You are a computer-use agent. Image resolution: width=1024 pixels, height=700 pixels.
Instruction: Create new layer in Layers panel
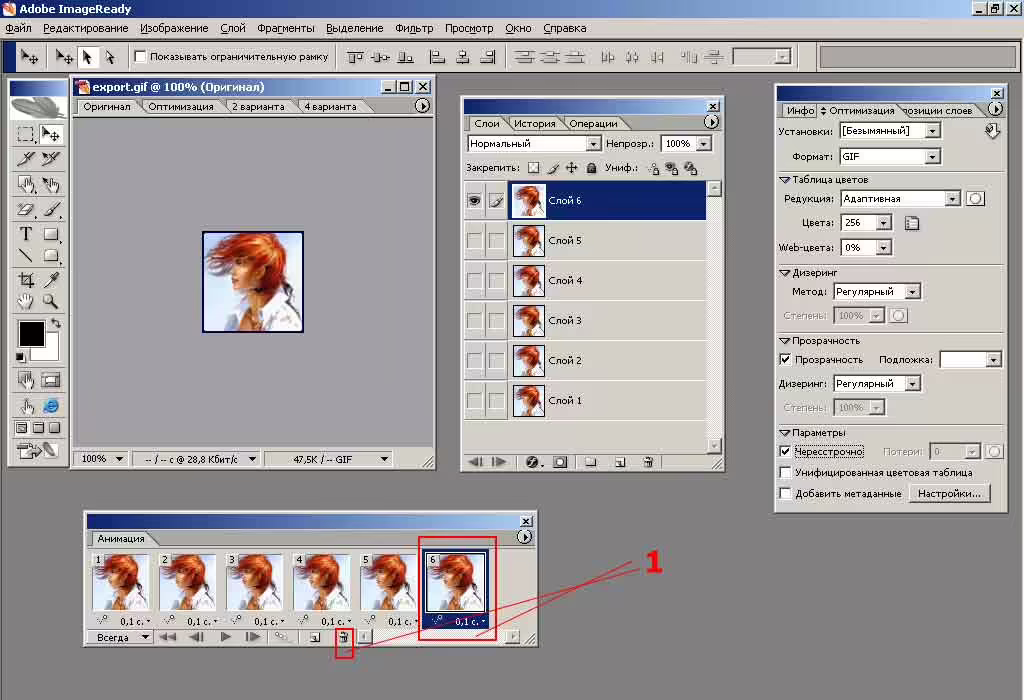tap(620, 462)
